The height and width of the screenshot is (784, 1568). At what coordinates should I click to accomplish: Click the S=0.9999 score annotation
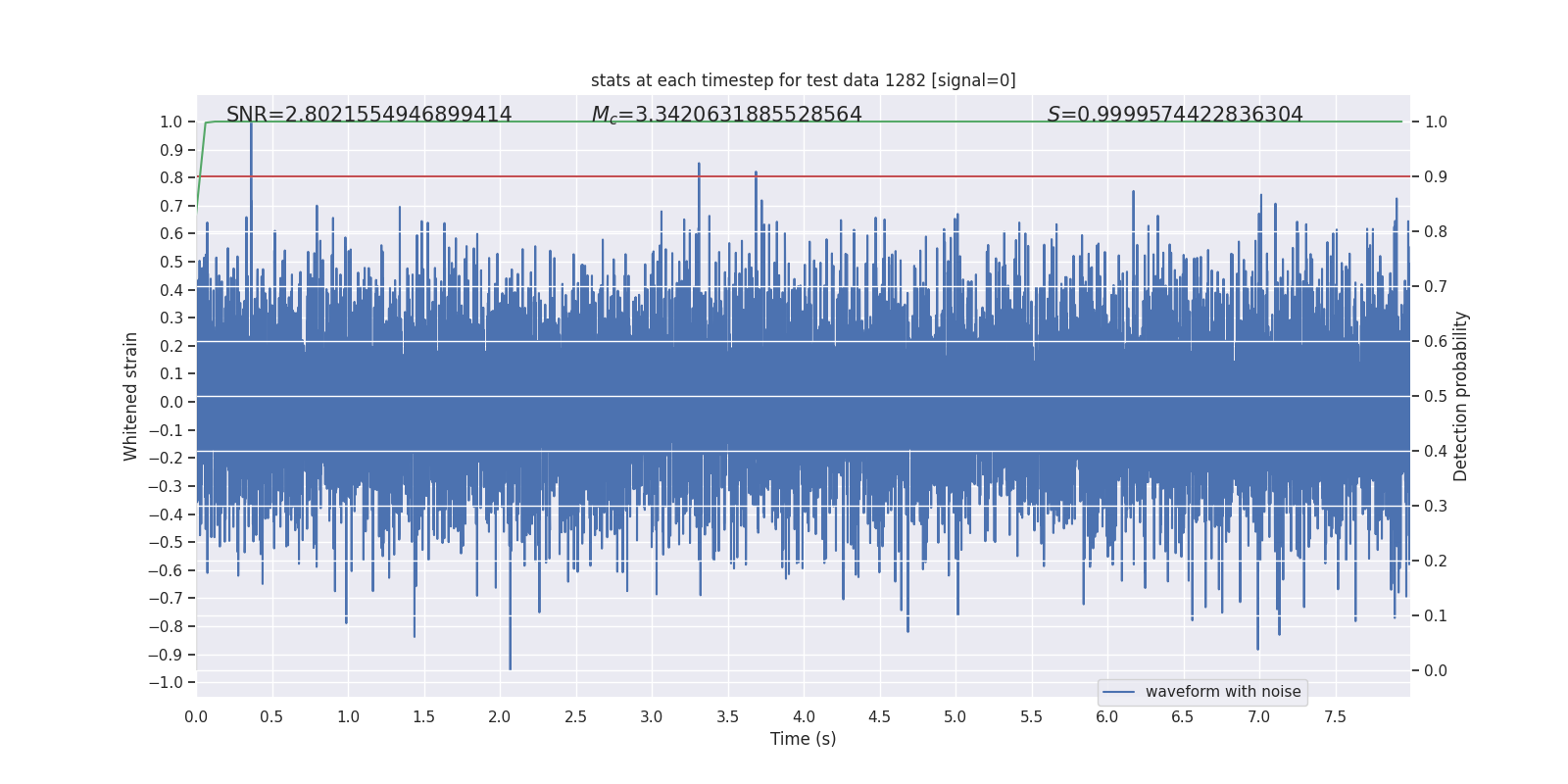(x=1175, y=115)
